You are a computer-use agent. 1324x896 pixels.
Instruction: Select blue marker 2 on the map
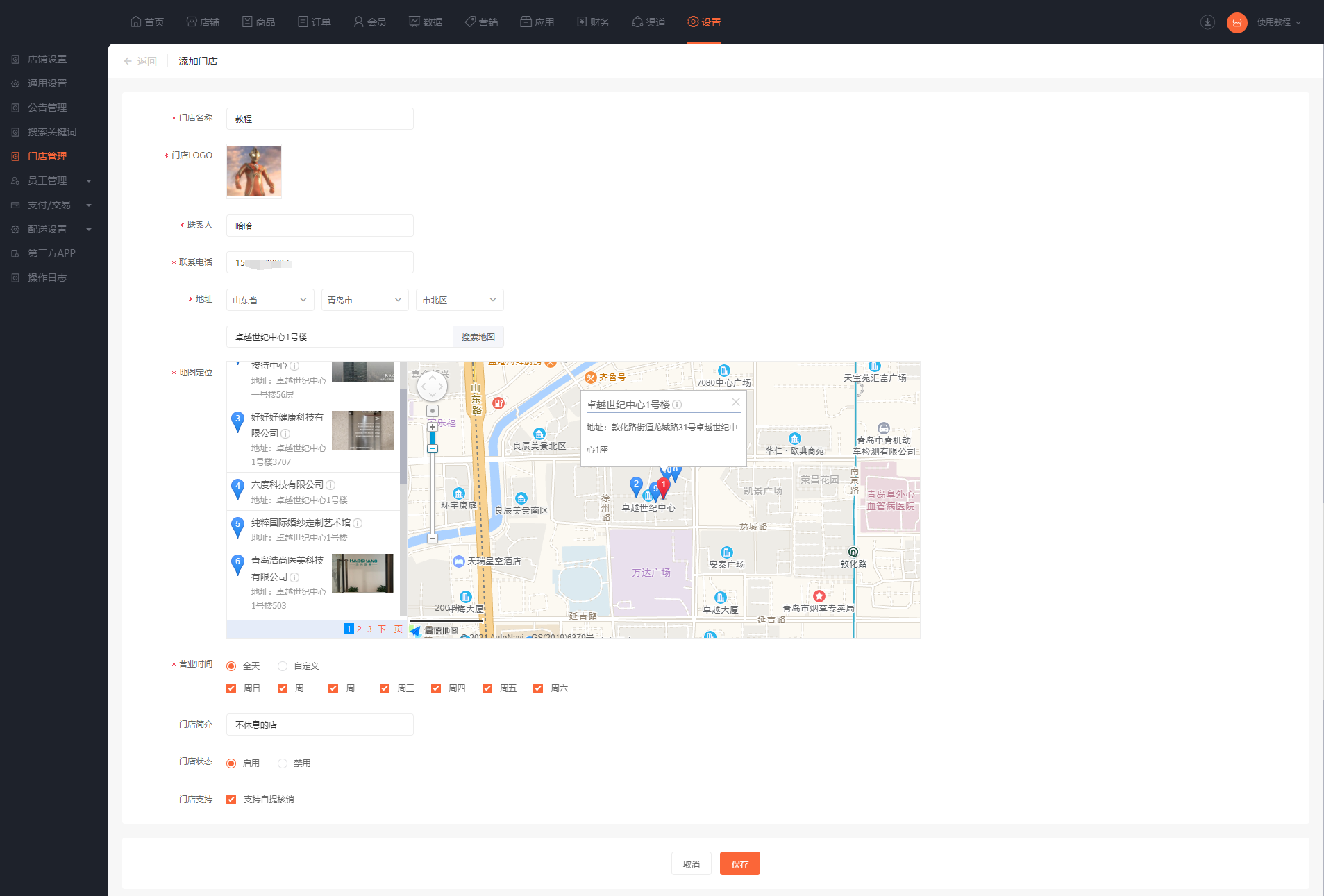click(636, 486)
